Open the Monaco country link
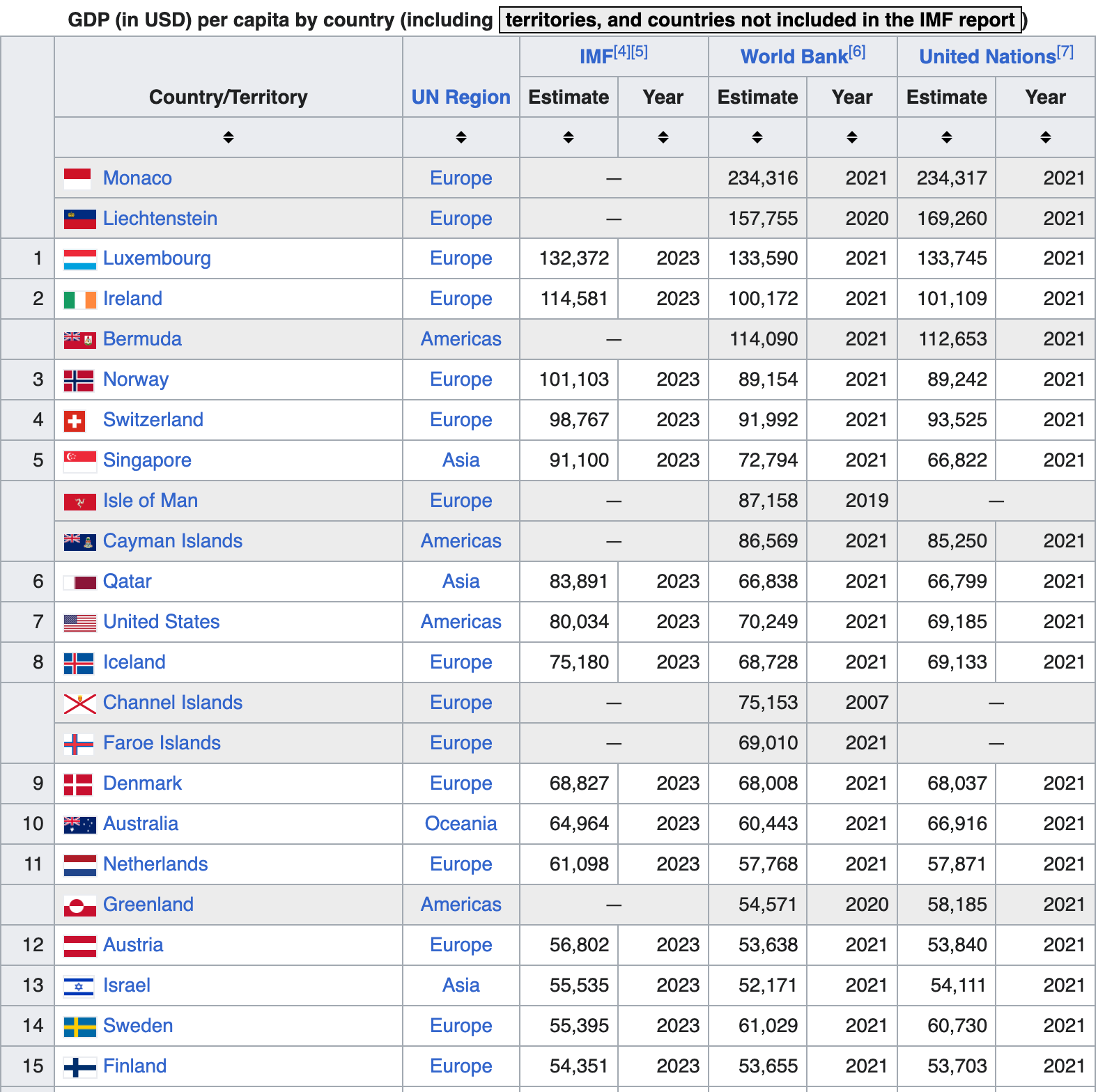This screenshot has height=1092, width=1105. tap(137, 178)
